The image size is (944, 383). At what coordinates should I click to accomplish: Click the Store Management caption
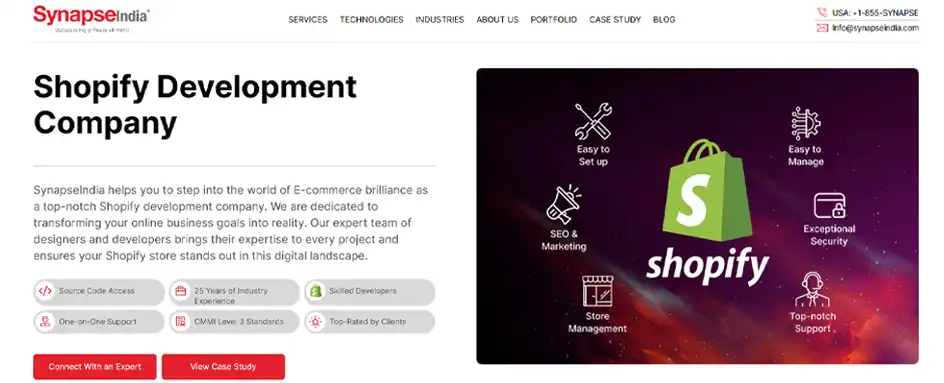click(597, 322)
